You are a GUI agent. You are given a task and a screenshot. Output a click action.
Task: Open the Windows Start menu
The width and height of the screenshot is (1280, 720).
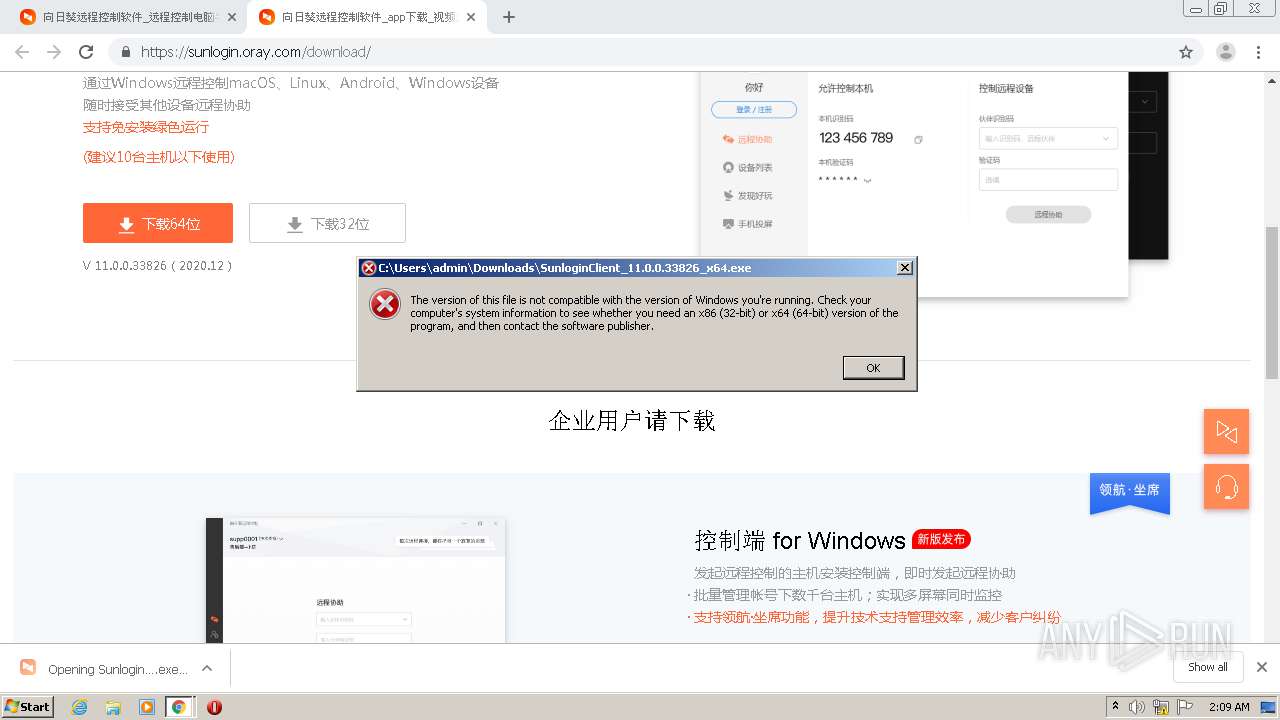(x=28, y=706)
